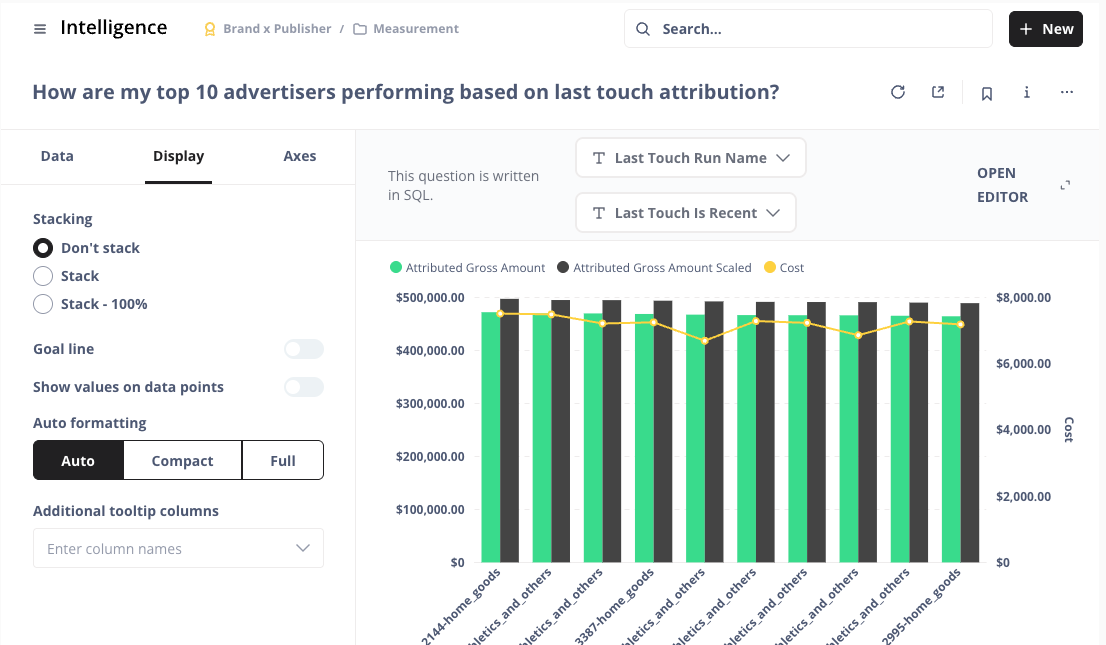Image resolution: width=1106 pixels, height=645 pixels.
Task: Open the more options ellipsis menu
Action: coord(1067,93)
